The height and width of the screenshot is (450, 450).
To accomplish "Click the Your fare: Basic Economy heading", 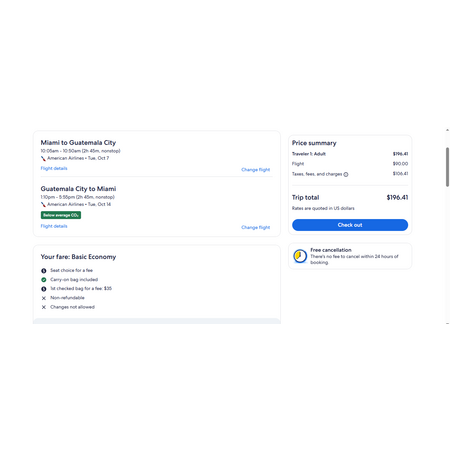I will [x=78, y=257].
